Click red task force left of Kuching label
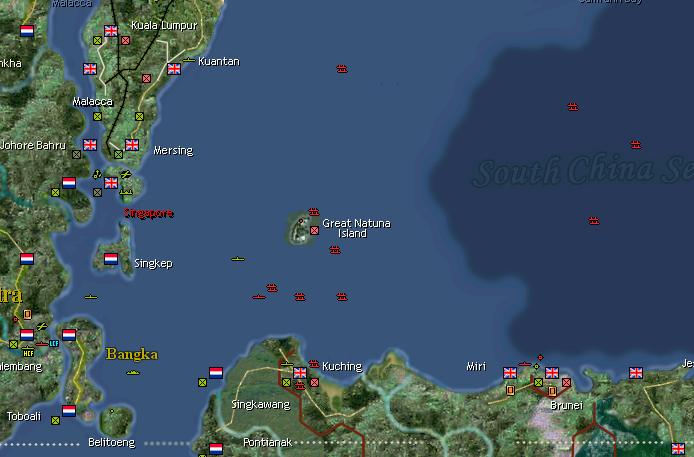Screen dimensions: 694x457 (x=314, y=364)
